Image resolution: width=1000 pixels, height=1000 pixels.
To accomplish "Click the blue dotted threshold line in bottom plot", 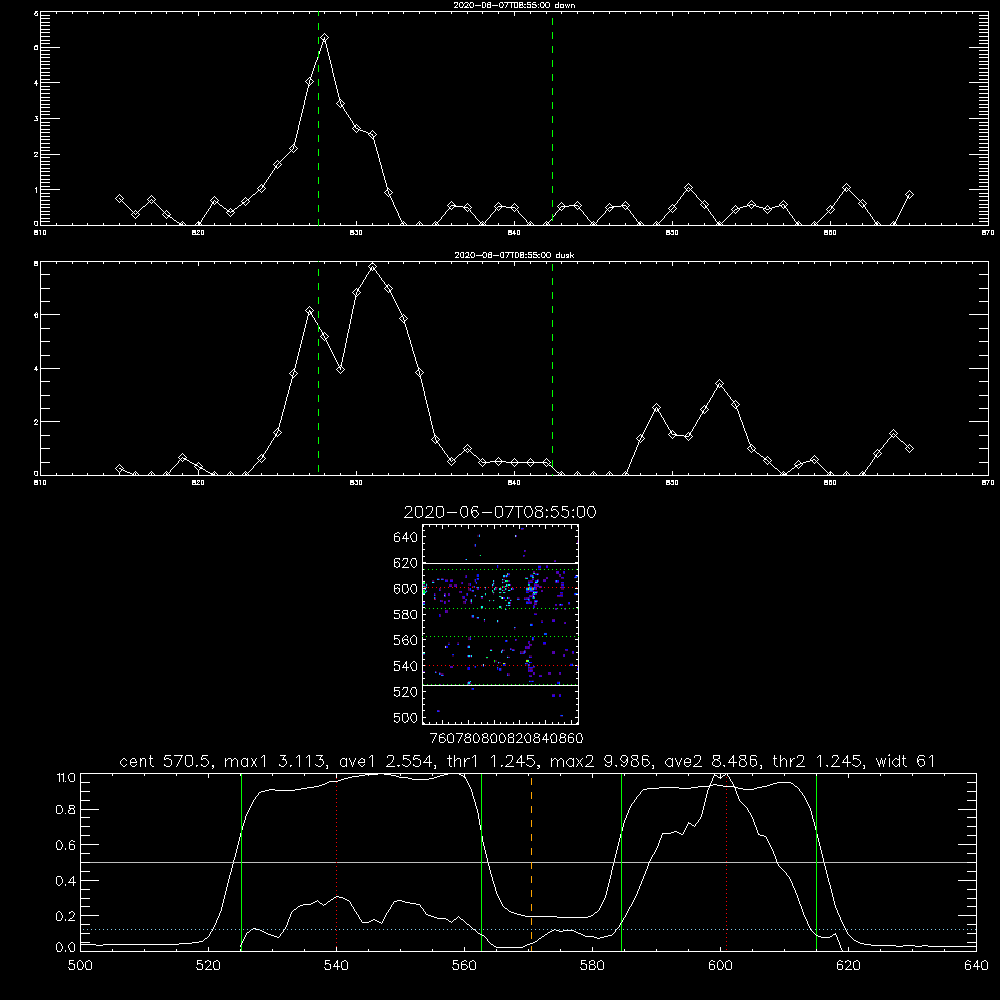I will coord(528,929).
